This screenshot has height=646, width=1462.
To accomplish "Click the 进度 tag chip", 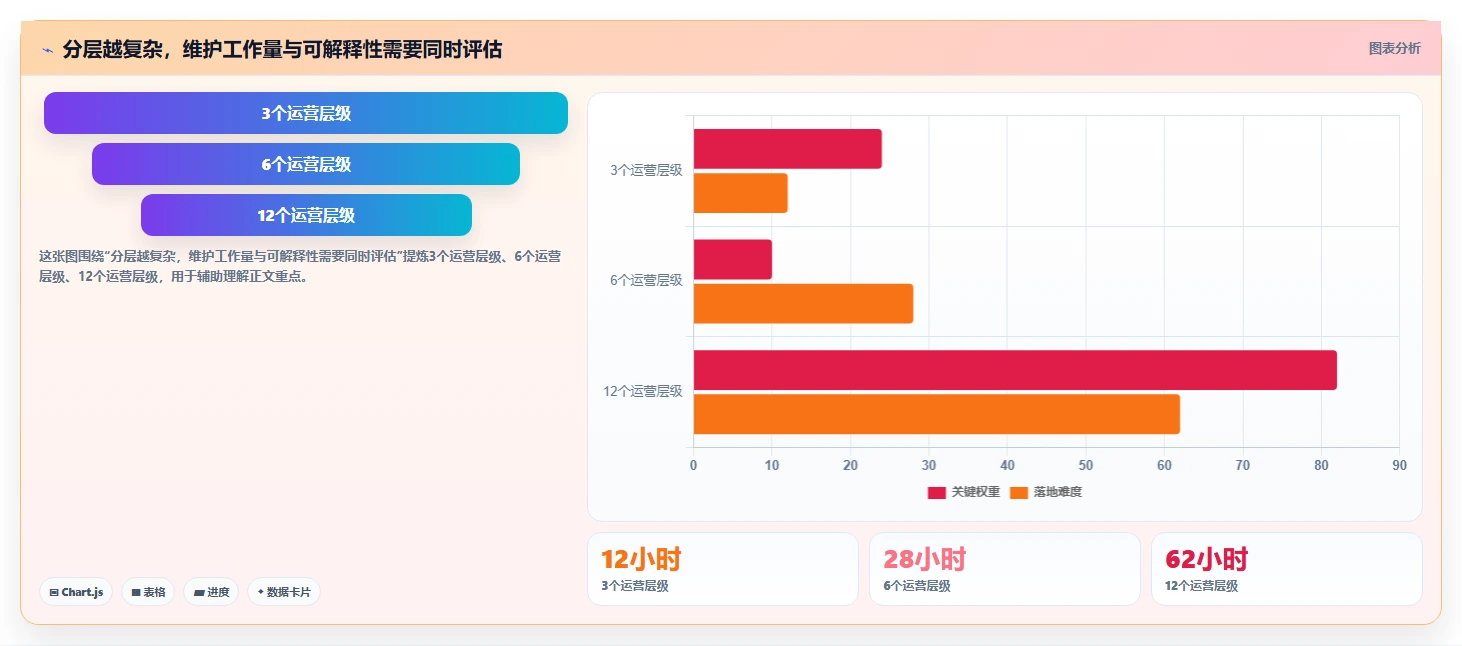I will coord(211,592).
